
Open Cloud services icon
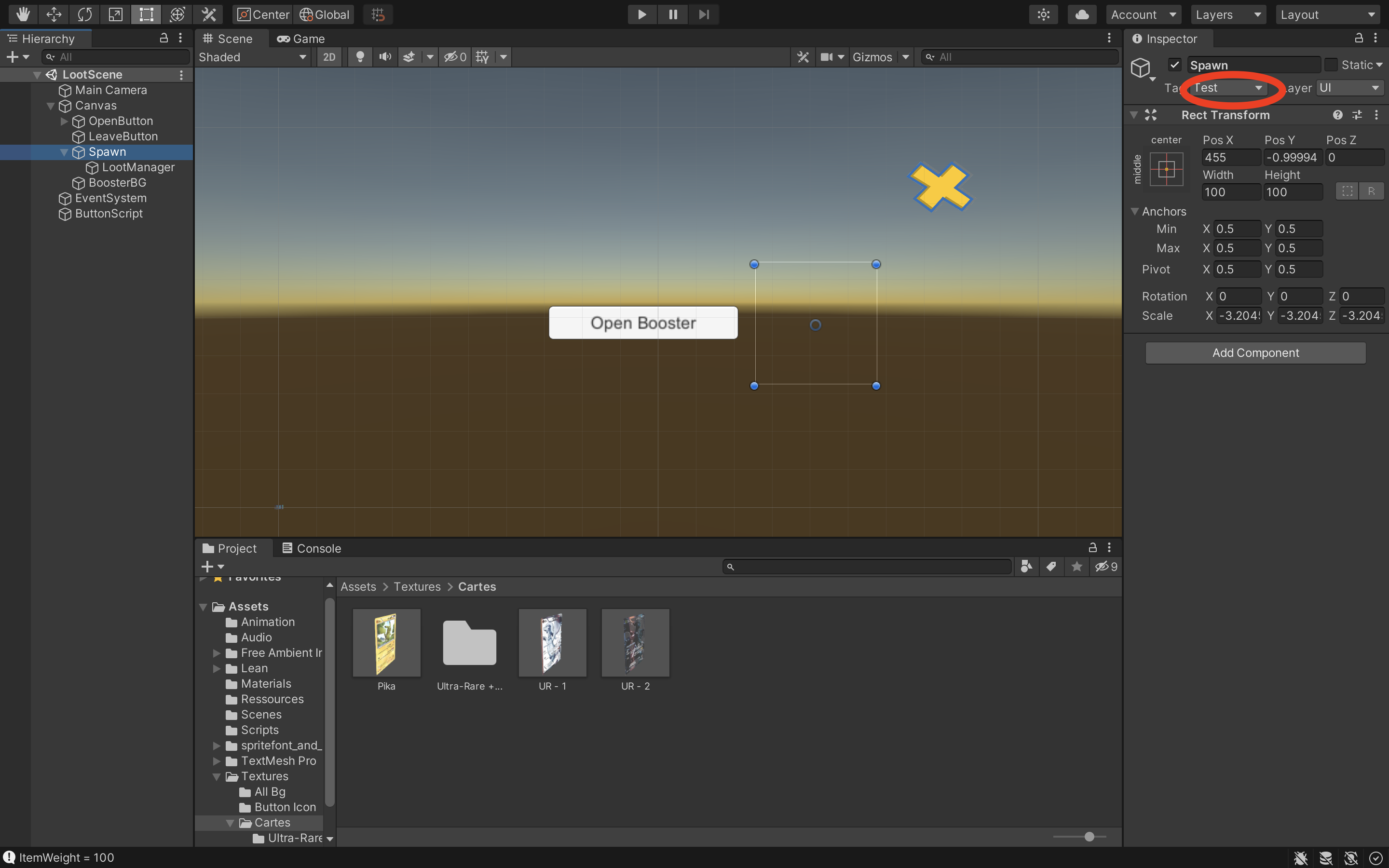pyautogui.click(x=1082, y=14)
